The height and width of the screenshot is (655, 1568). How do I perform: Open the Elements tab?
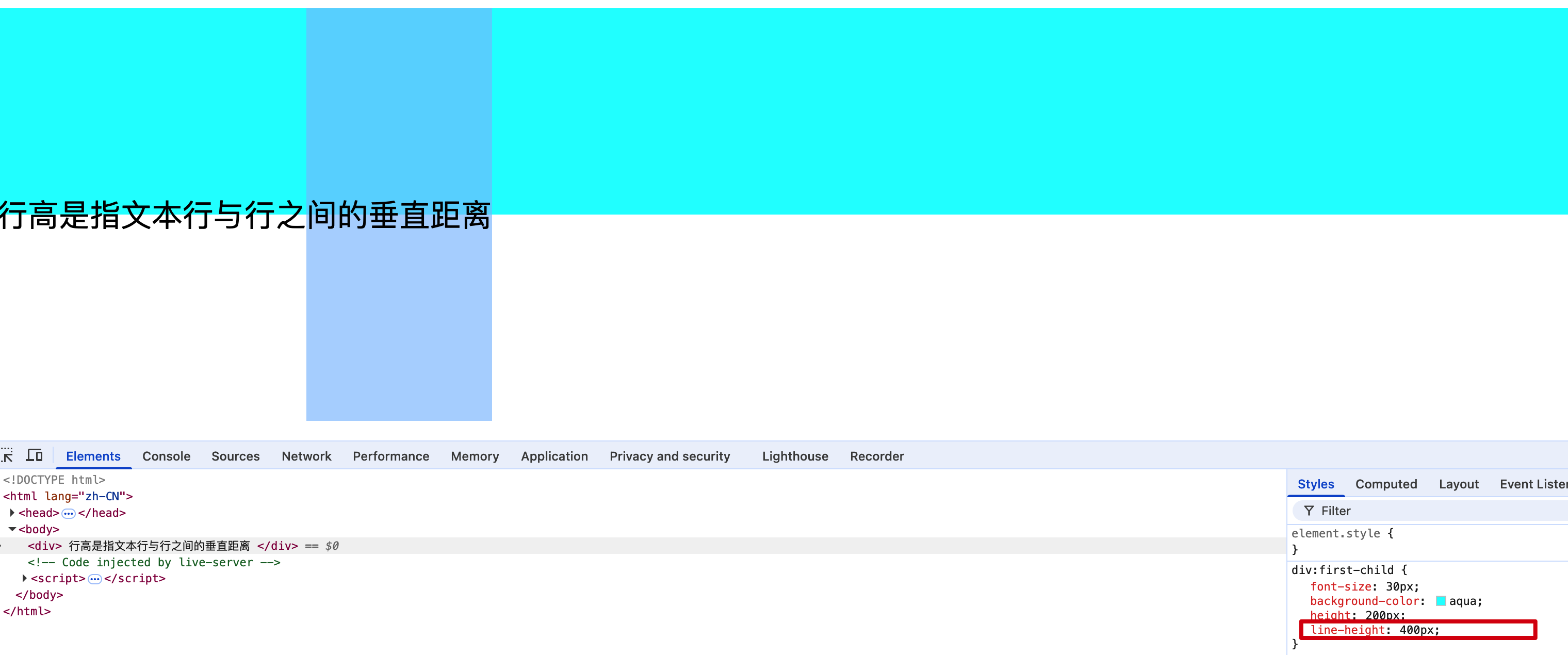(93, 456)
